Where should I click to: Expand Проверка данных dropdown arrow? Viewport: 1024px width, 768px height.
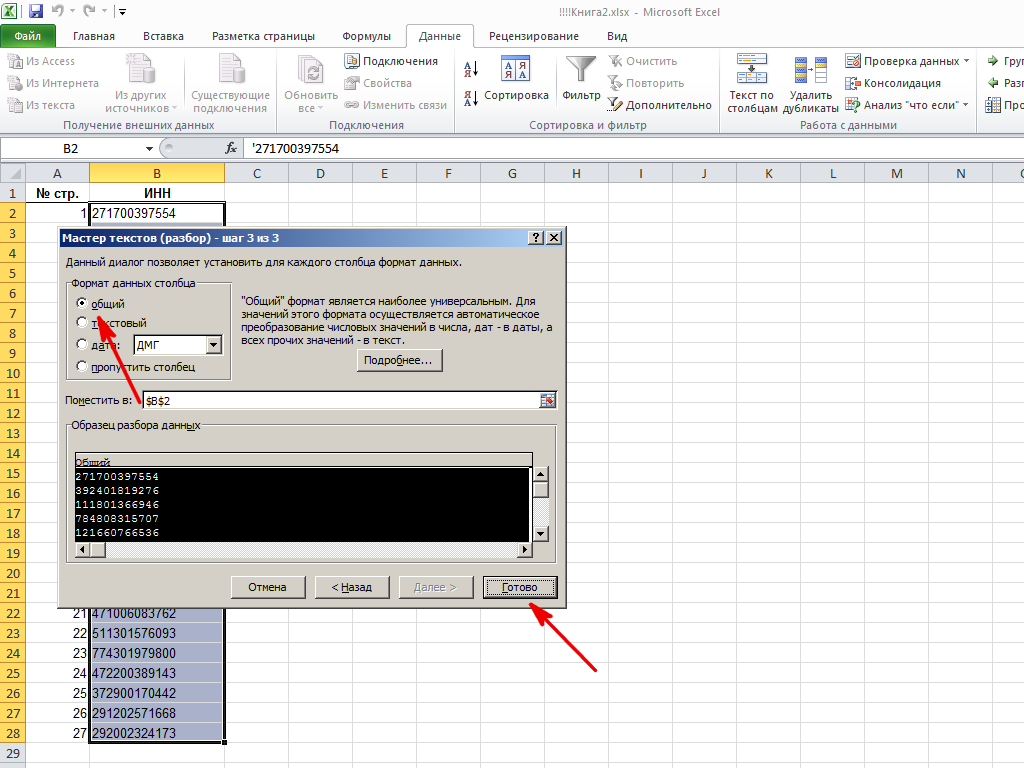point(966,61)
